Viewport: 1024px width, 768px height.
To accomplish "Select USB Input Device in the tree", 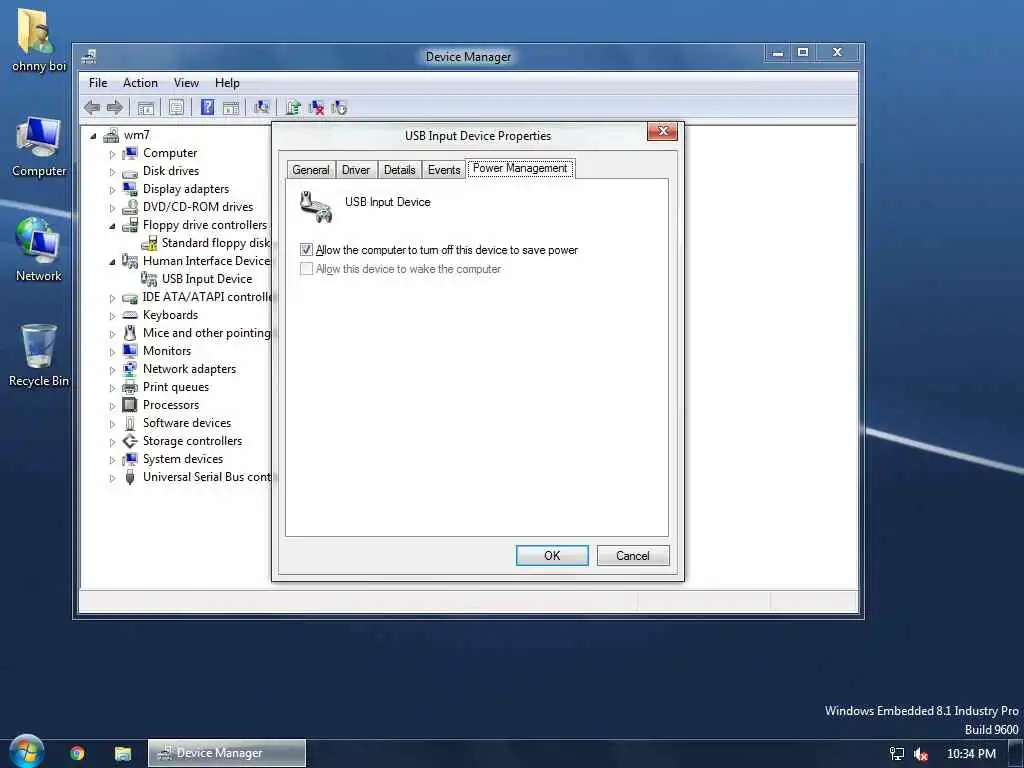I will pyautogui.click(x=206, y=279).
